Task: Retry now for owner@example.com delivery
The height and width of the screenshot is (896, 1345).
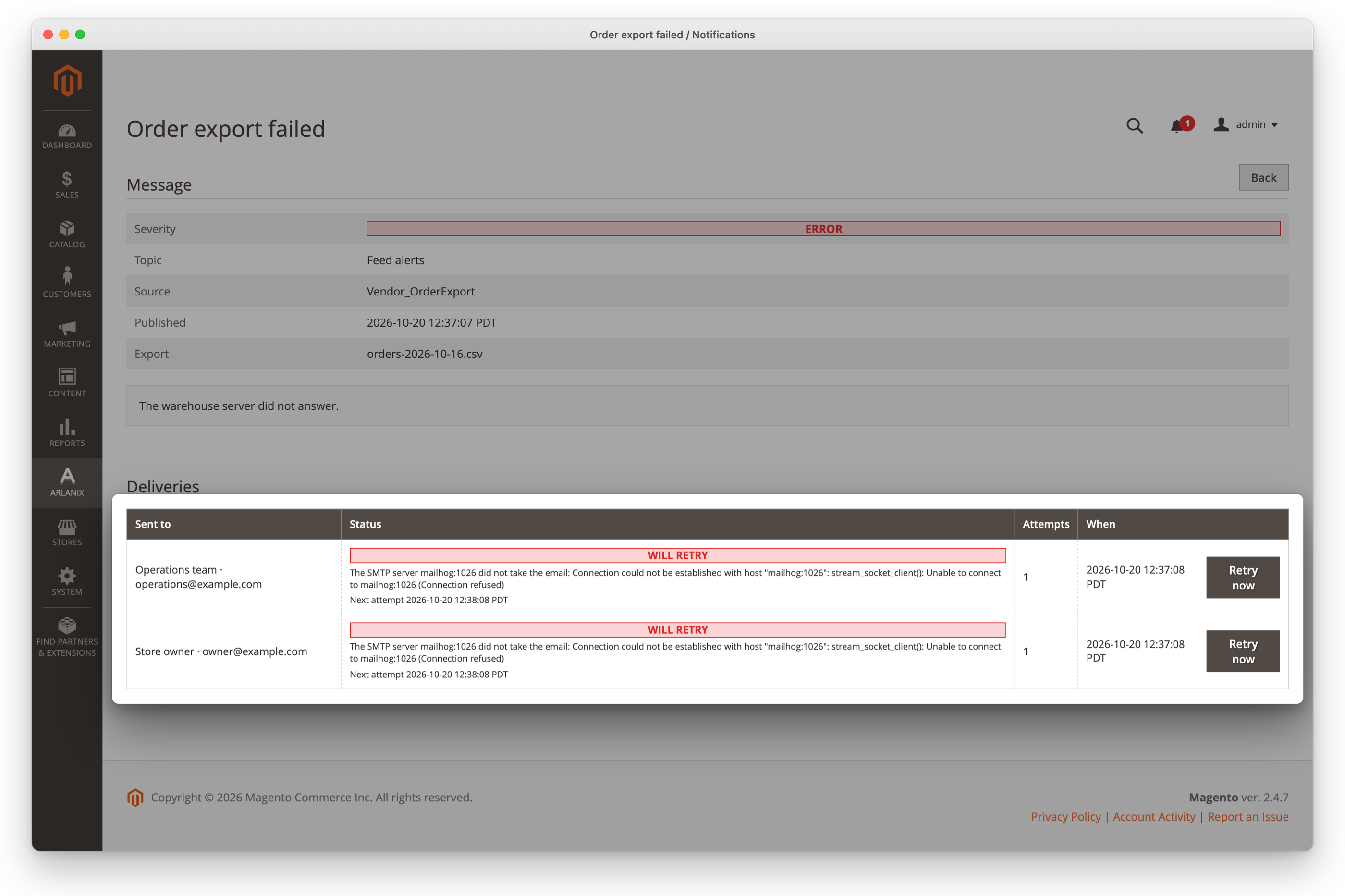Action: tap(1243, 651)
